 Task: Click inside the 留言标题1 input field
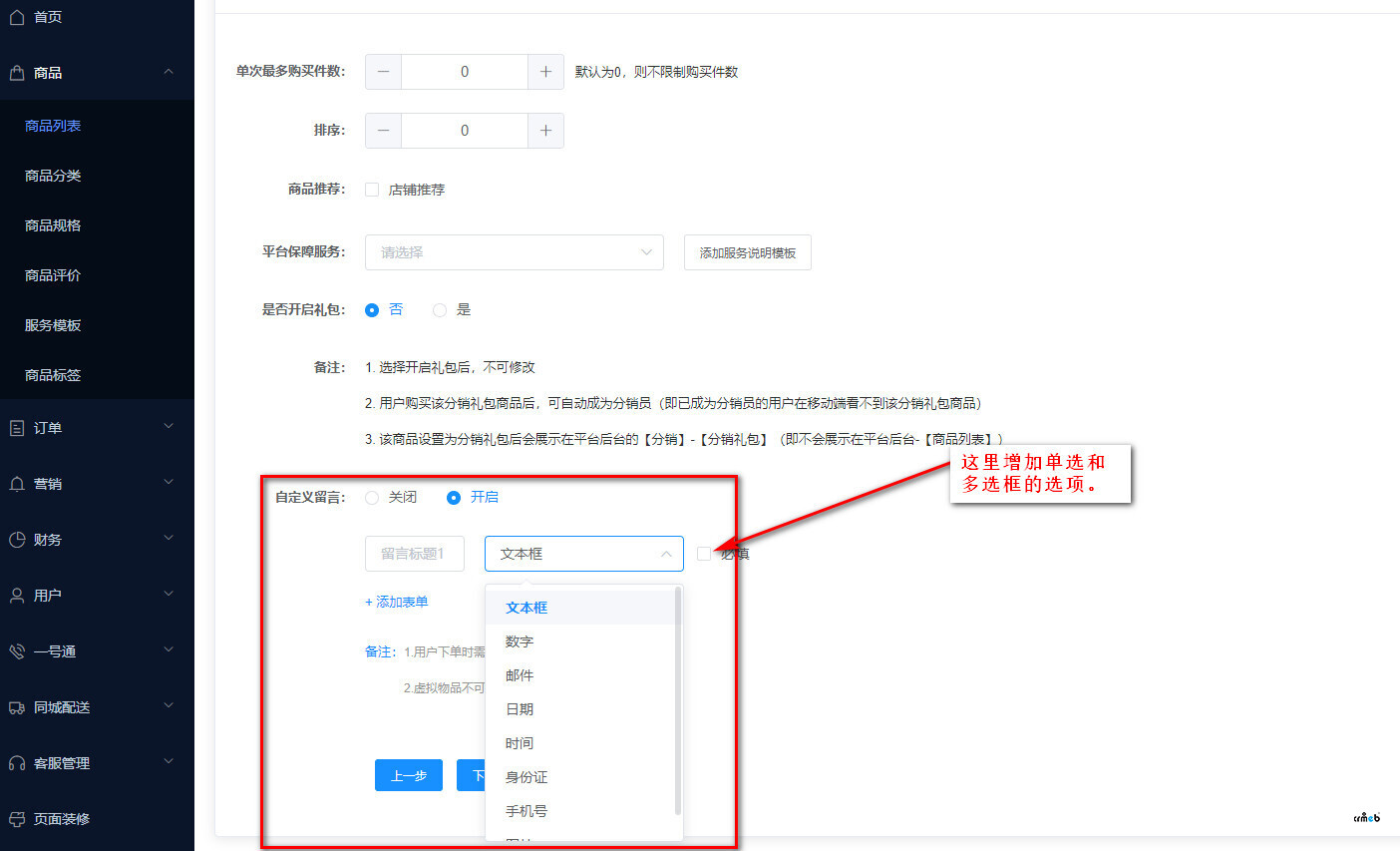414,553
